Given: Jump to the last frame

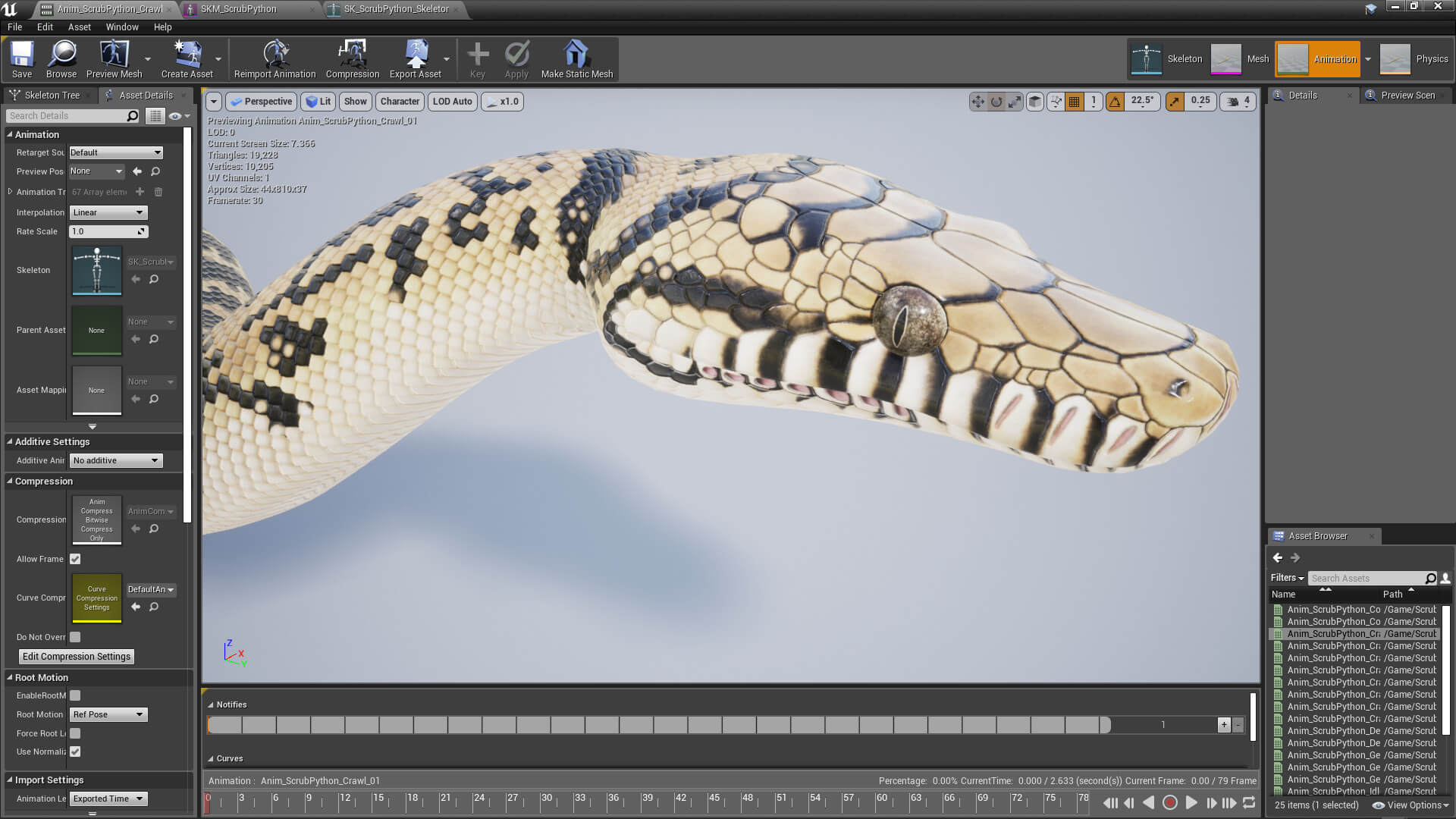Looking at the screenshot, I should pos(1229,802).
